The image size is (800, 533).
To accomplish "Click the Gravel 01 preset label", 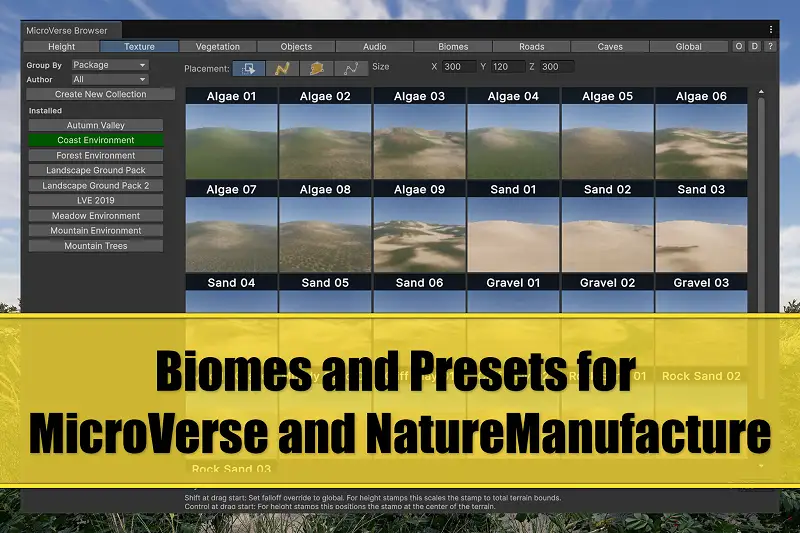I will click(513, 283).
